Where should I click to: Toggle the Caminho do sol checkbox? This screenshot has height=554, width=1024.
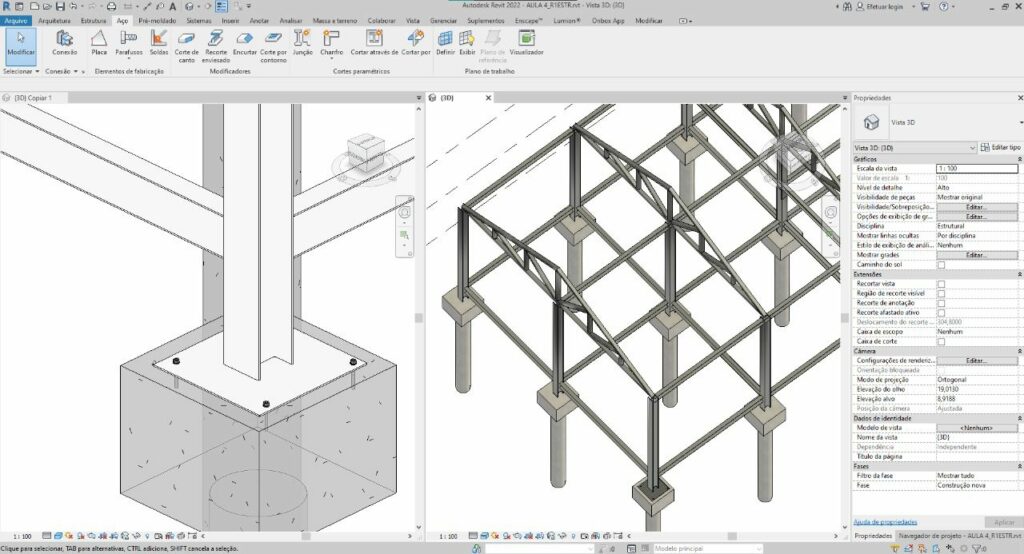coord(941,265)
